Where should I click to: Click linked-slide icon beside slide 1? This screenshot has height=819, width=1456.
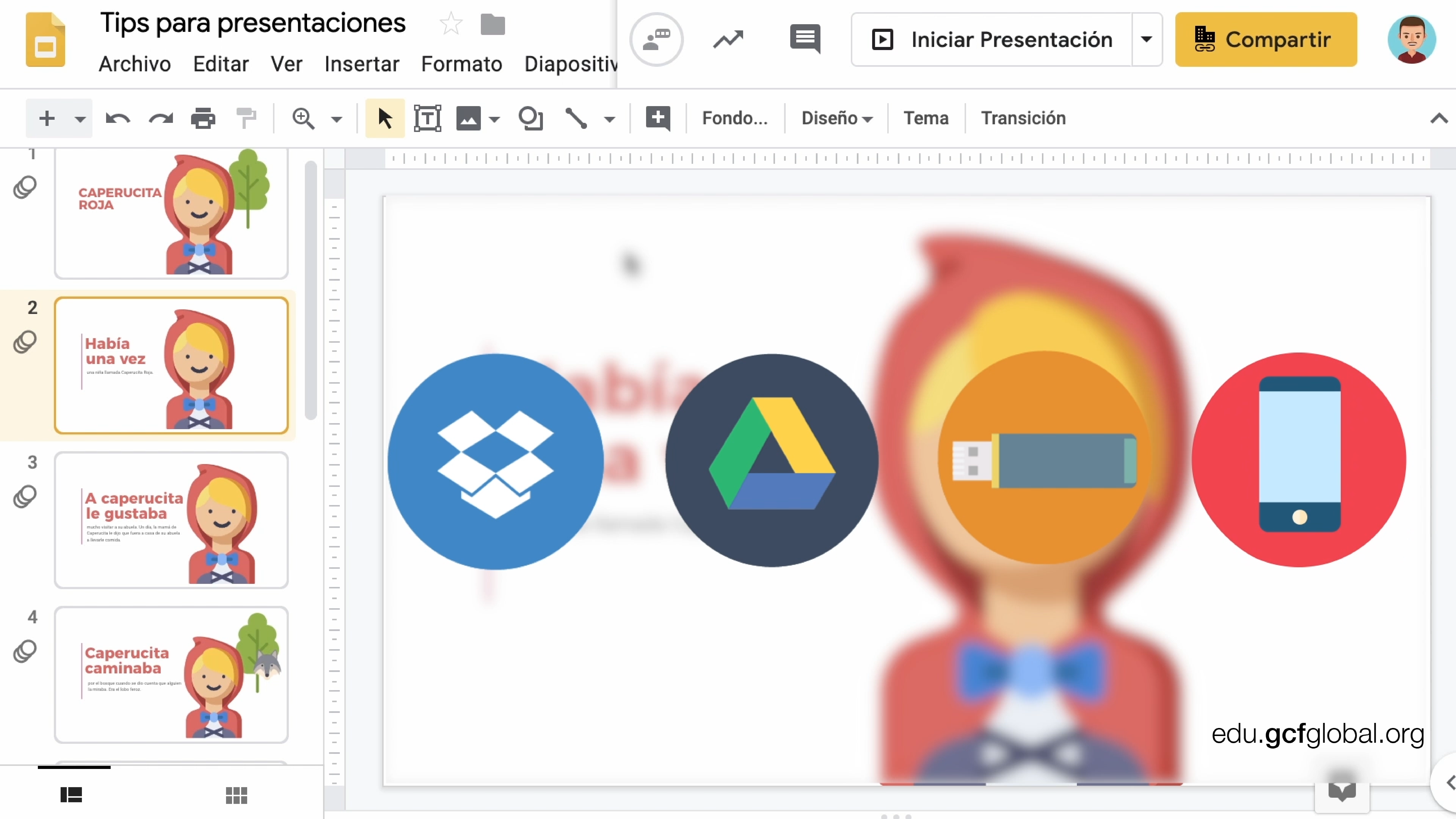point(25,187)
